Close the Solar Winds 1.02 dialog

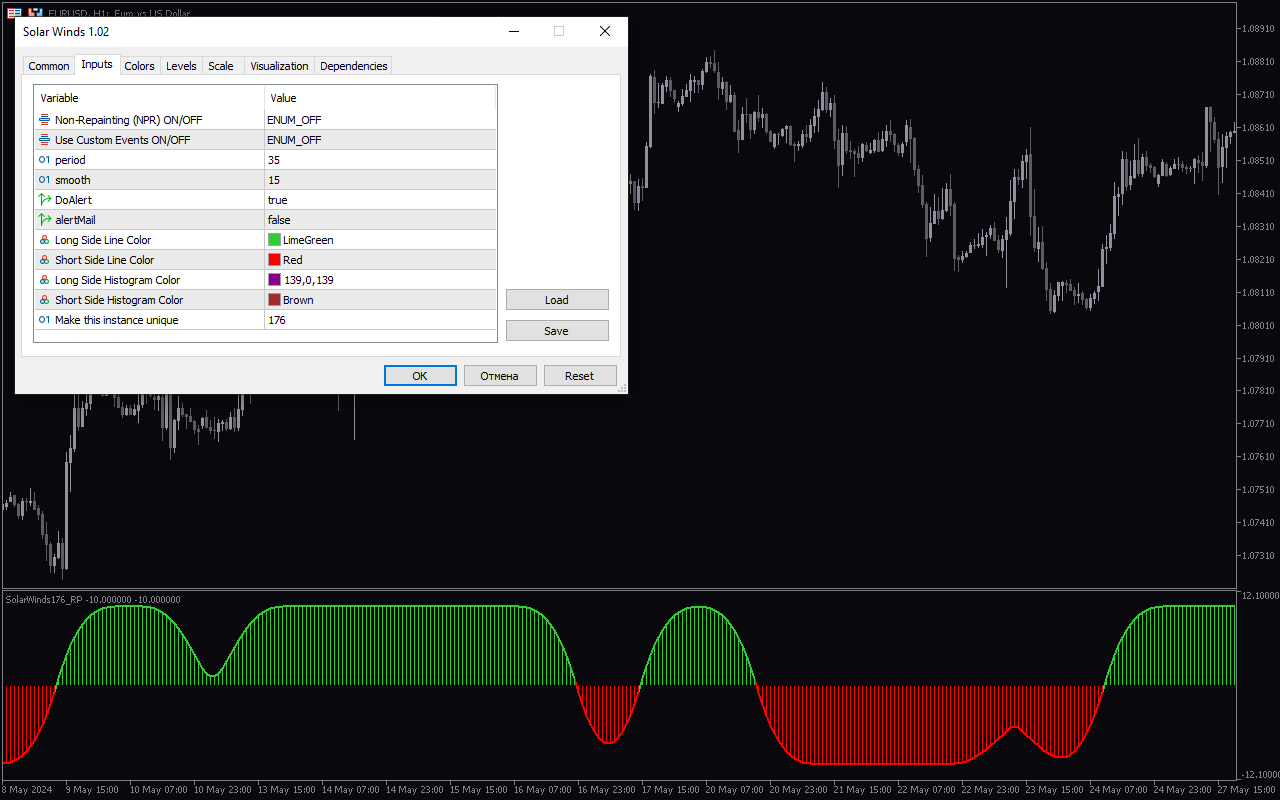tap(605, 31)
